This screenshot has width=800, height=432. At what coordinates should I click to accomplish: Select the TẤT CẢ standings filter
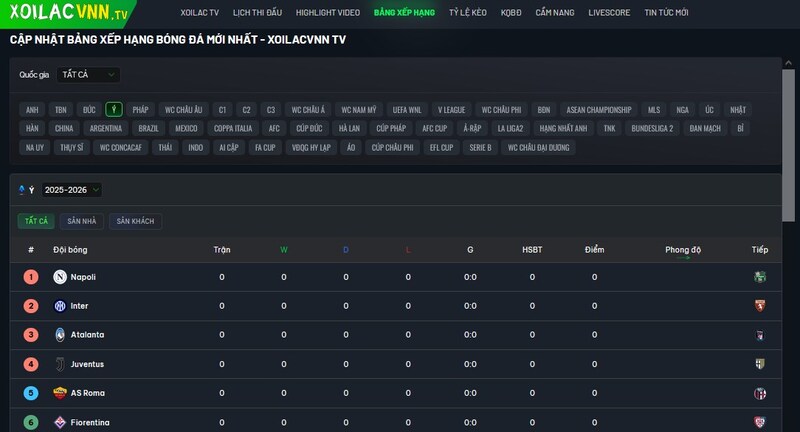[x=36, y=221]
